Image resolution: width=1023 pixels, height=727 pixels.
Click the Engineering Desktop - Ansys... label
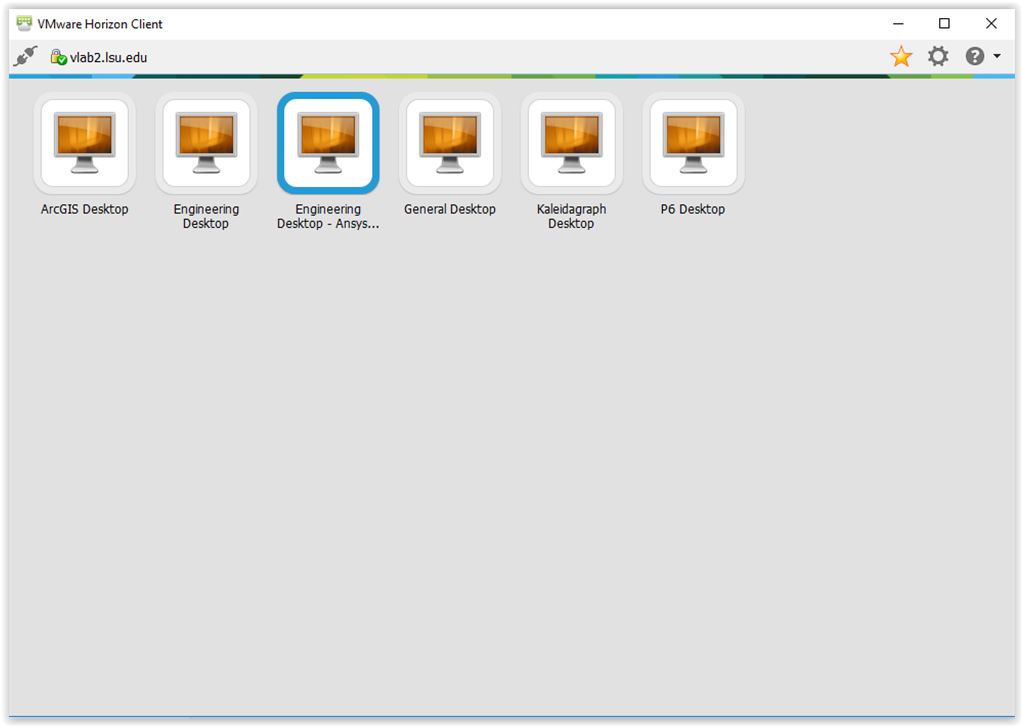[x=328, y=216]
